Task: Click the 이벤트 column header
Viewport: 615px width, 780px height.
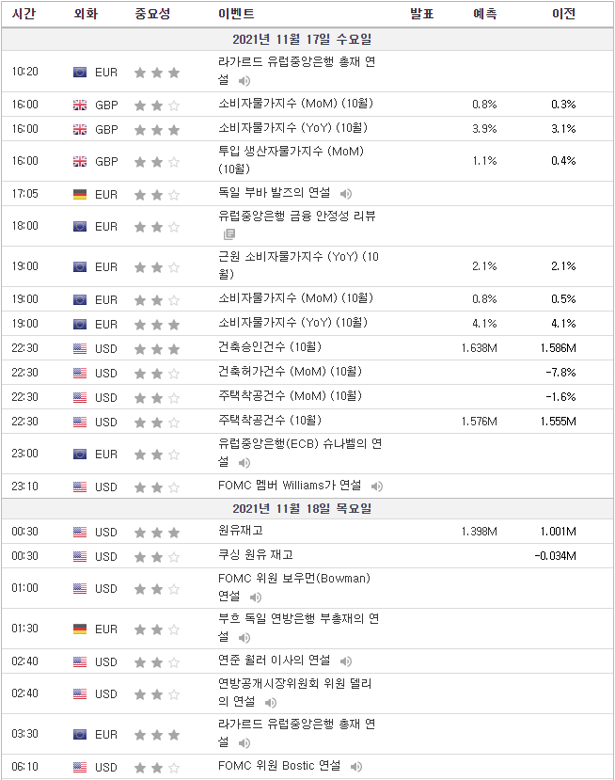Action: pyautogui.click(x=236, y=13)
